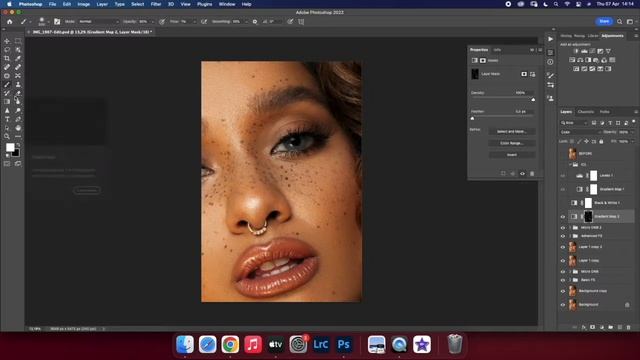
Task: Hide the Layer 1 copy 2 layer
Action: pyautogui.click(x=563, y=247)
